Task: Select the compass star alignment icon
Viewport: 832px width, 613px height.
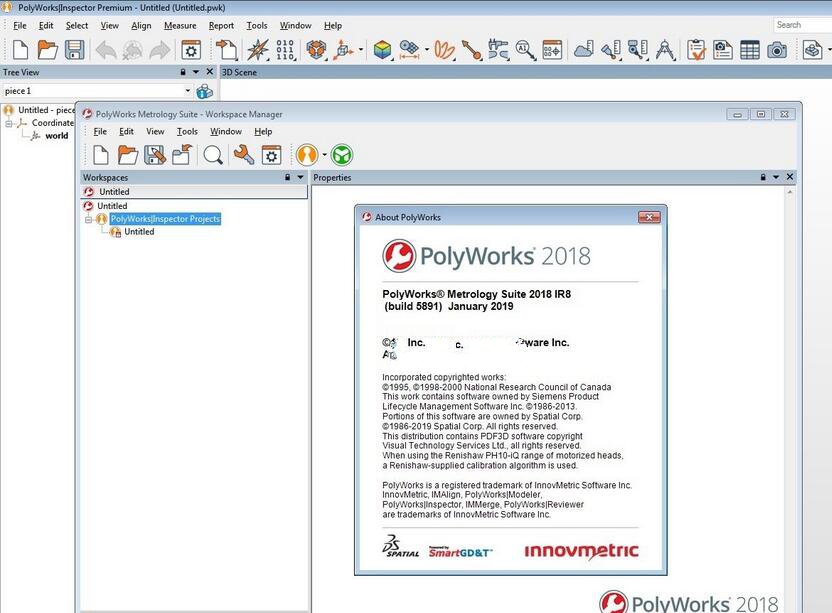Action: (258, 50)
